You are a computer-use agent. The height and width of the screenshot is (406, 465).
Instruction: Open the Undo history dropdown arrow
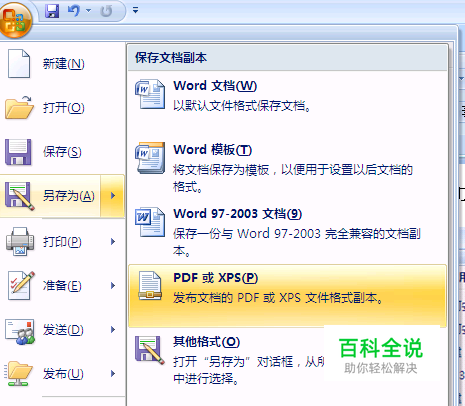click(x=88, y=11)
